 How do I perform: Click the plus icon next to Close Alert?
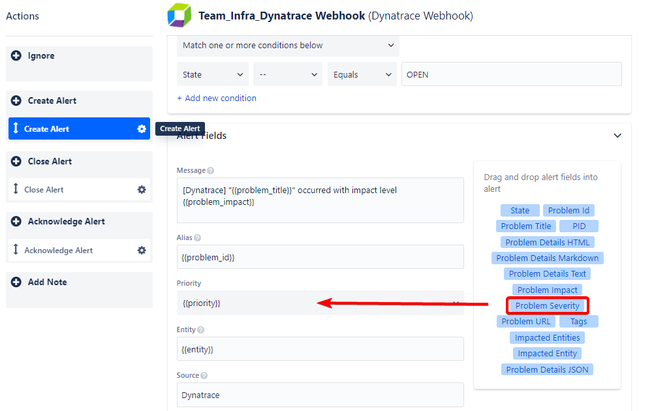tap(16, 161)
